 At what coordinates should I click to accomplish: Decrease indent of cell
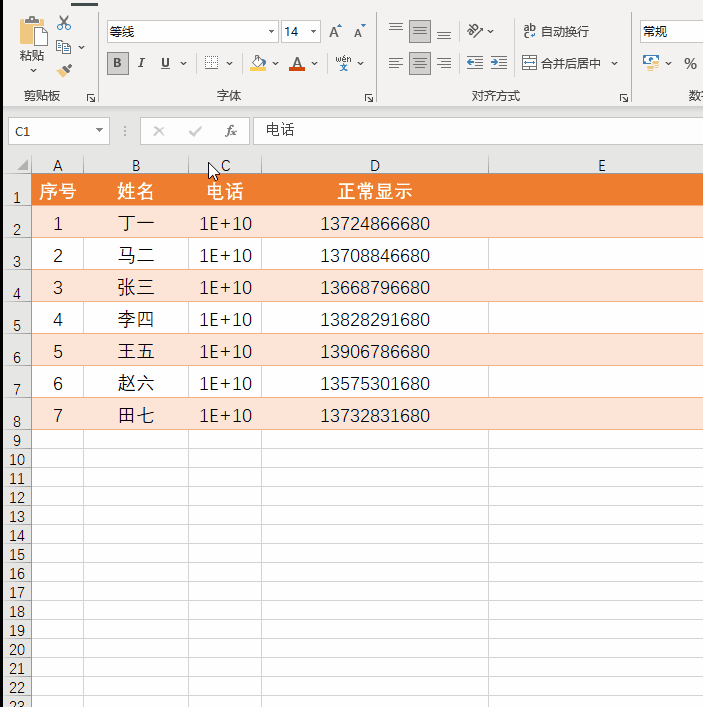pyautogui.click(x=475, y=63)
